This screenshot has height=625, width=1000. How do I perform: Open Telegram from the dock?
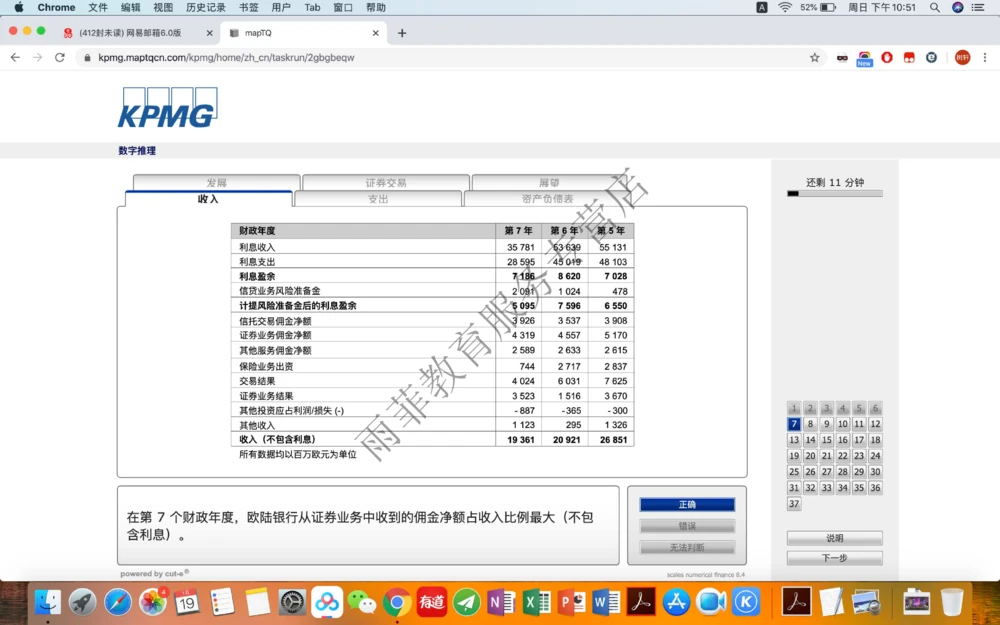pos(465,603)
